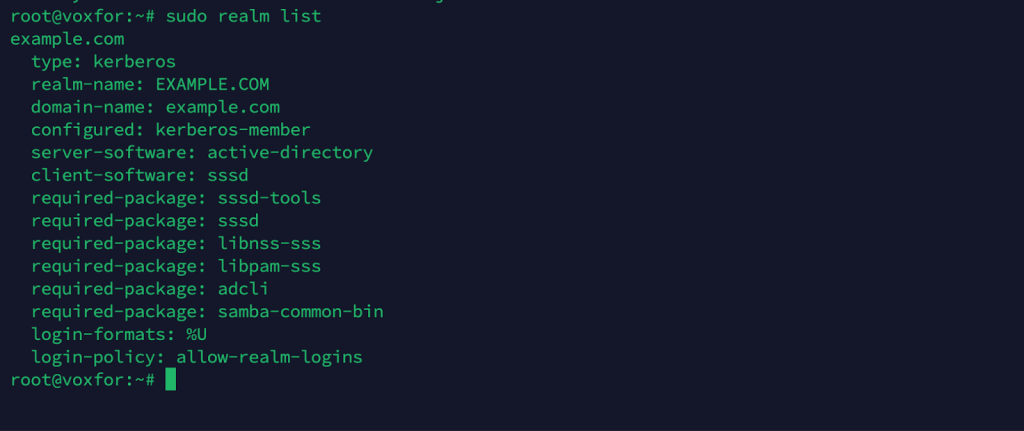The image size is (1024, 431).
Task: Click the libnss-sss package name
Action: click(x=270, y=244)
